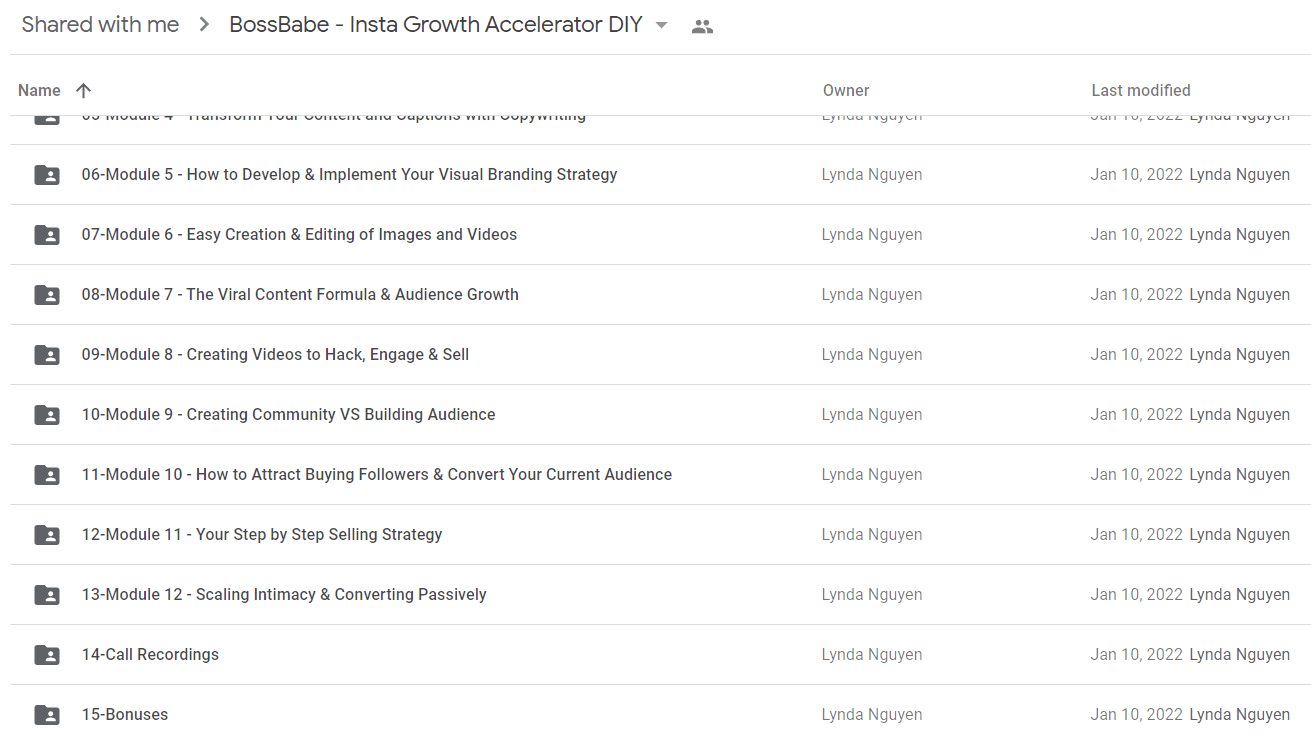This screenshot has height=737, width=1311.
Task: Click the Owner column header
Action: (x=846, y=90)
